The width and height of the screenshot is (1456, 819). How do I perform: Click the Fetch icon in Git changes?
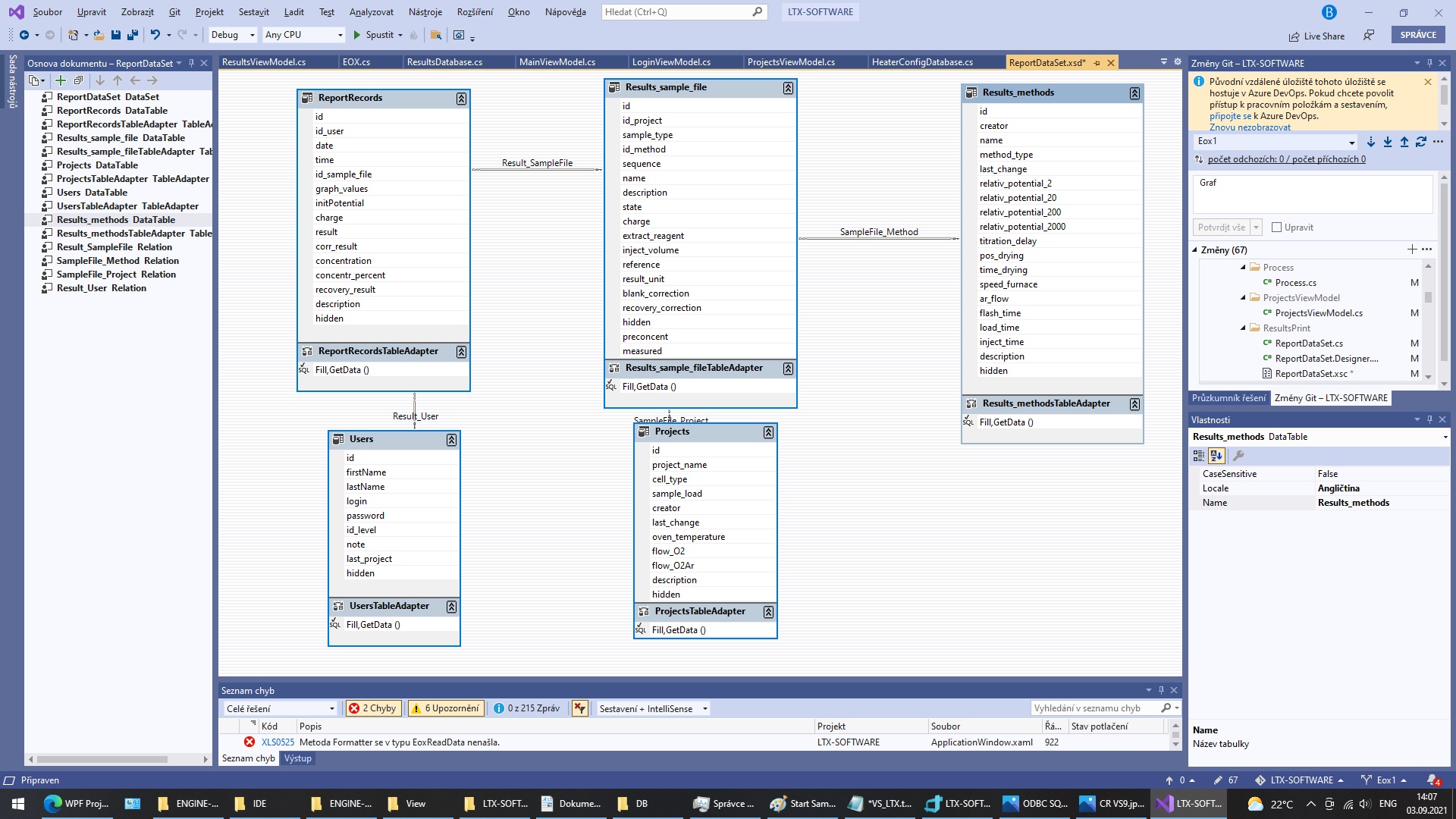1371,142
